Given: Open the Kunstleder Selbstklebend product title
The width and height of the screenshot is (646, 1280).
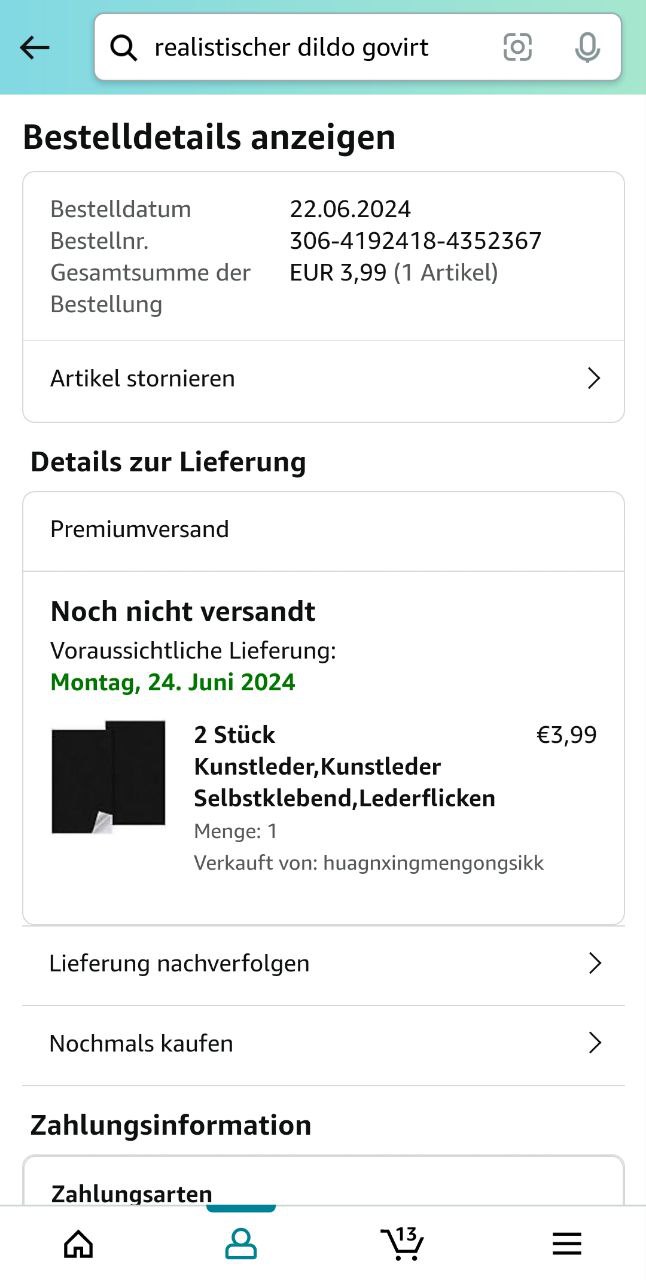Looking at the screenshot, I should point(344,767).
